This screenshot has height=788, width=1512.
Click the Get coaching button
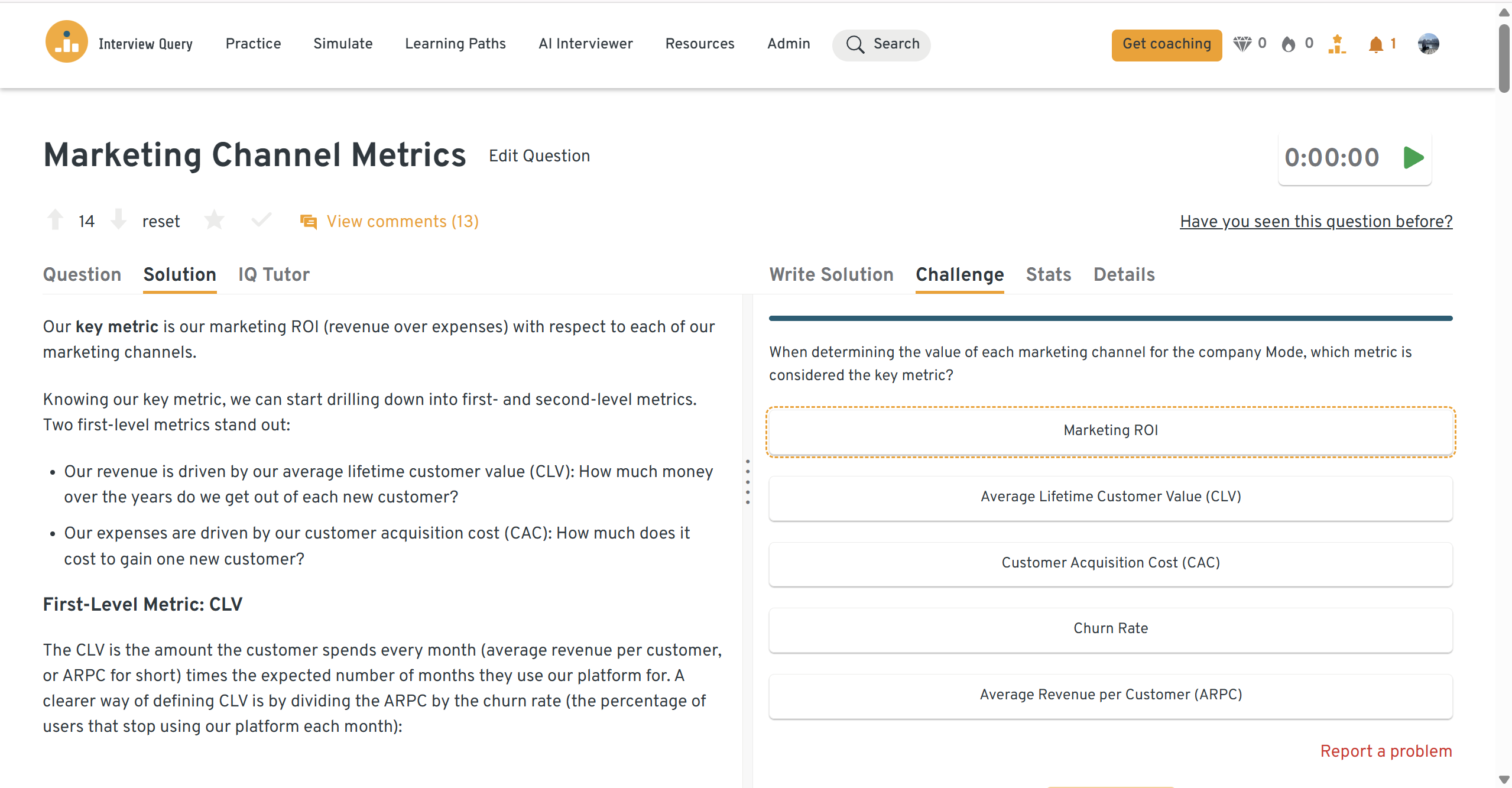click(1166, 44)
